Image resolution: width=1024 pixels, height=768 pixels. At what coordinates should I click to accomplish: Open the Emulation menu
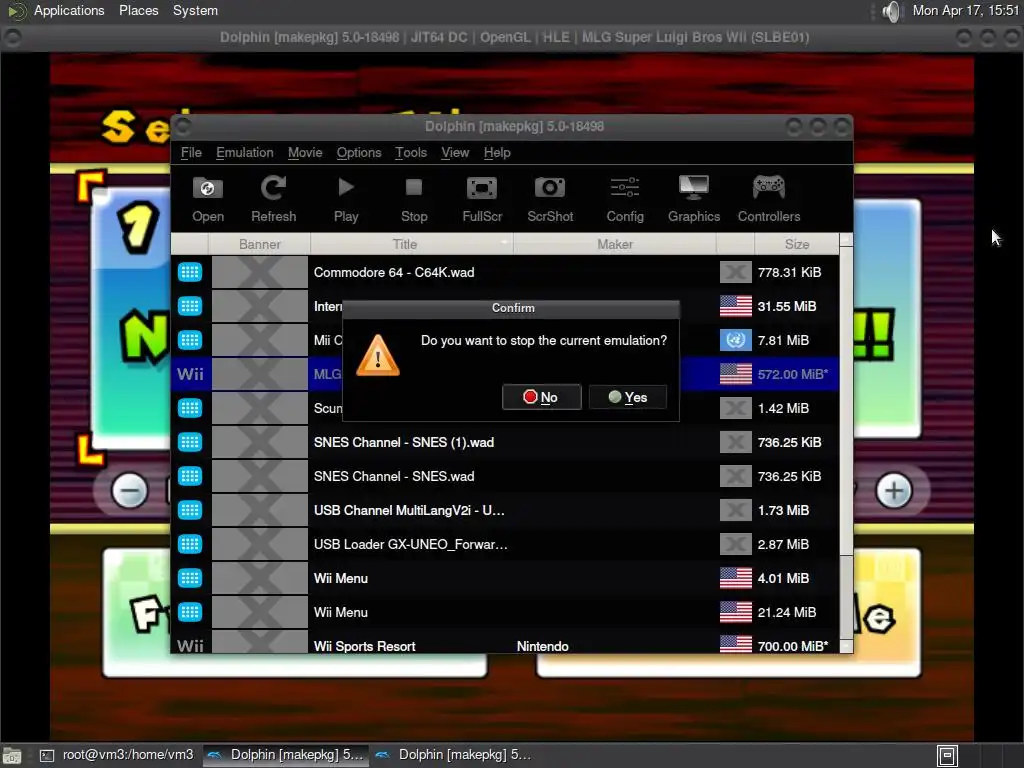coord(245,152)
